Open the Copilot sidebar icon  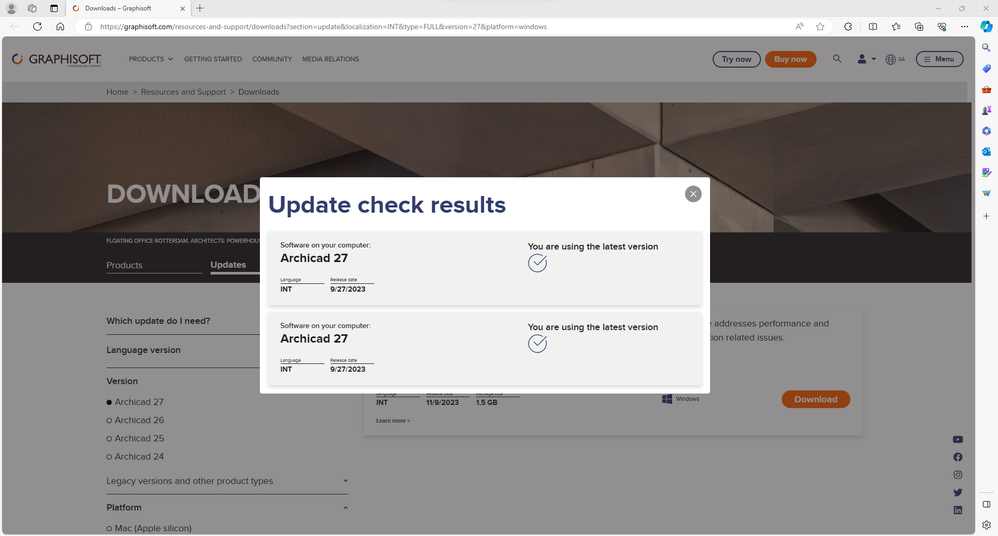[986, 27]
